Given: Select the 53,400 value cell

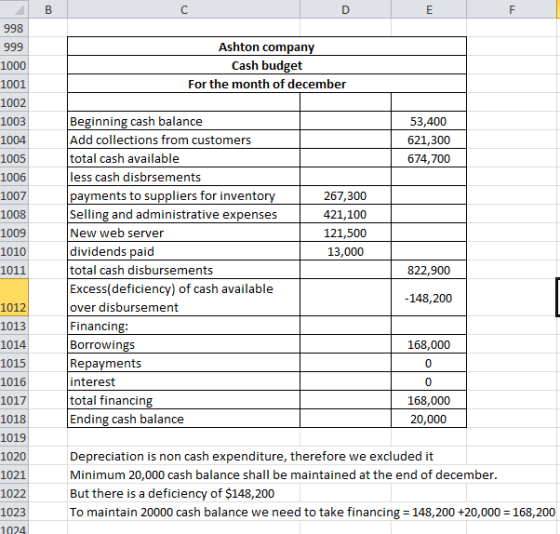Looking at the screenshot, I should 429,121.
